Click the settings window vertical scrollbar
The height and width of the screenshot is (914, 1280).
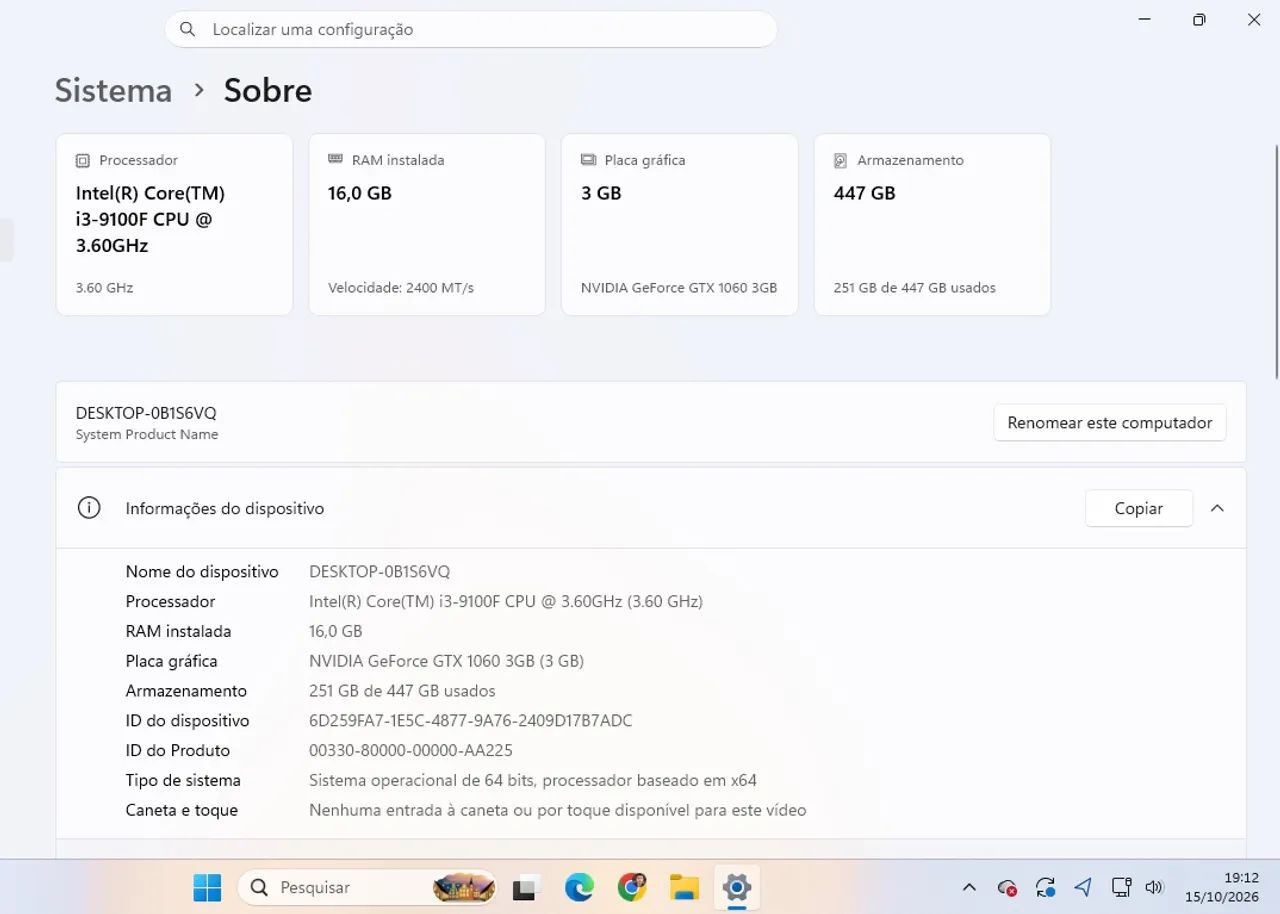click(1276, 262)
